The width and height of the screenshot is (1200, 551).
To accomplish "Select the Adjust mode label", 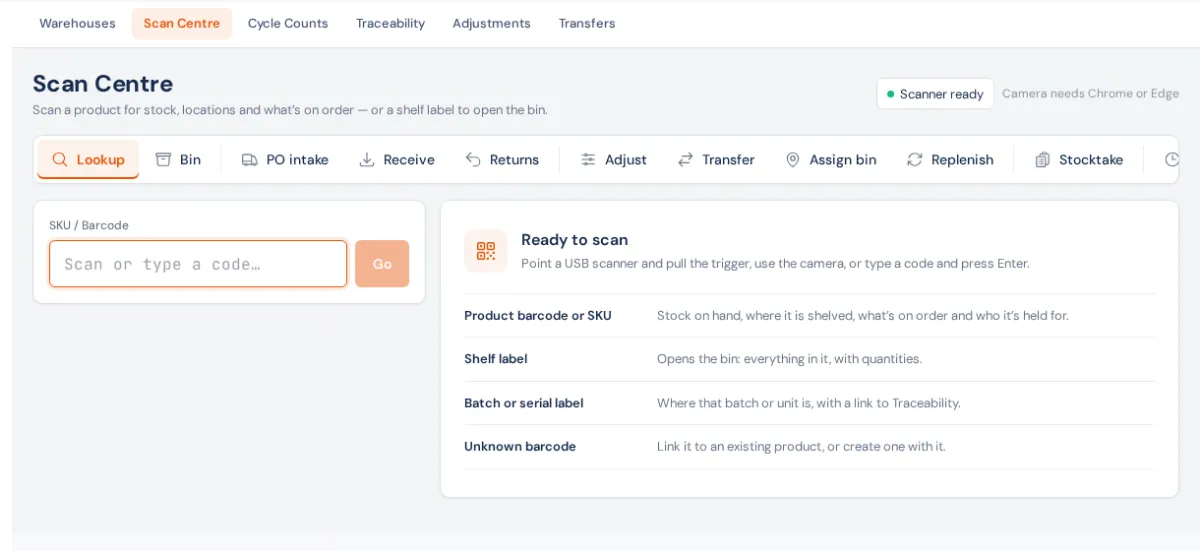I will (x=626, y=160).
